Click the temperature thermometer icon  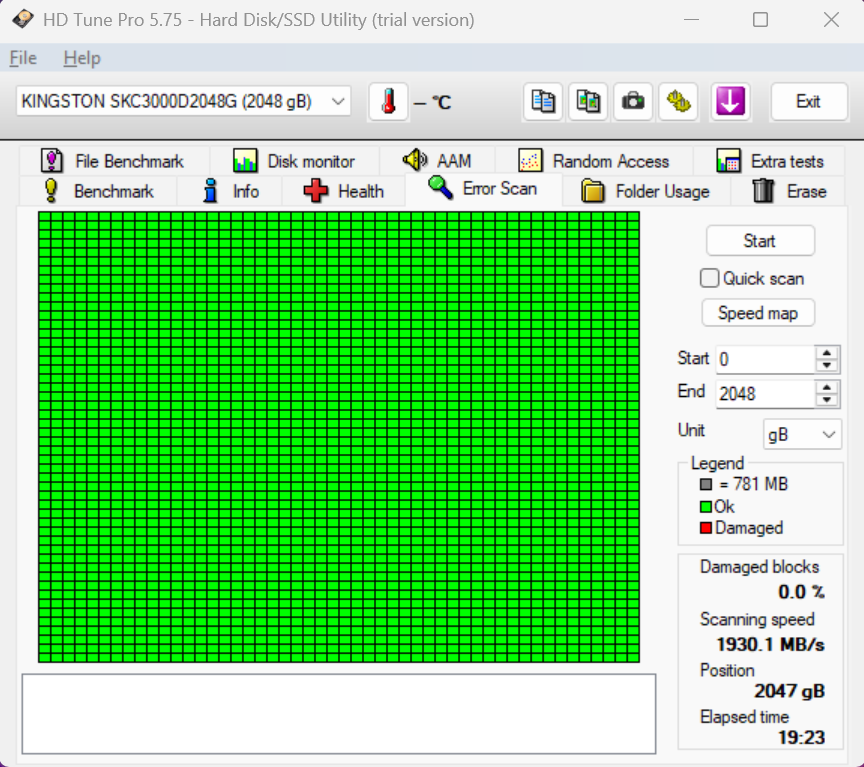[x=388, y=101]
